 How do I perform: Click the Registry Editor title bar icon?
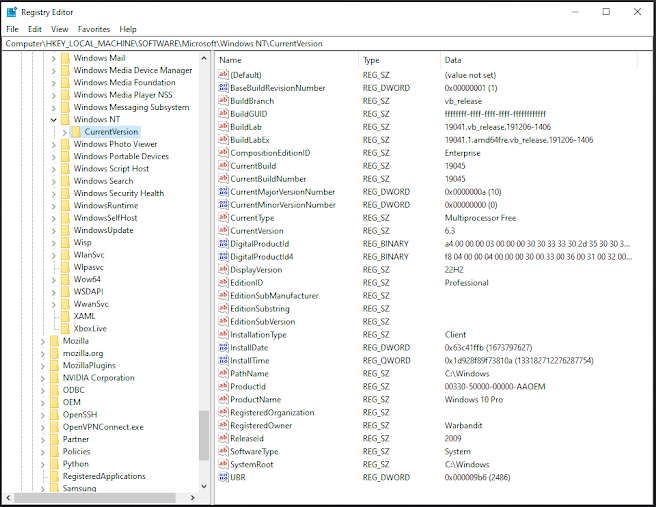click(11, 12)
